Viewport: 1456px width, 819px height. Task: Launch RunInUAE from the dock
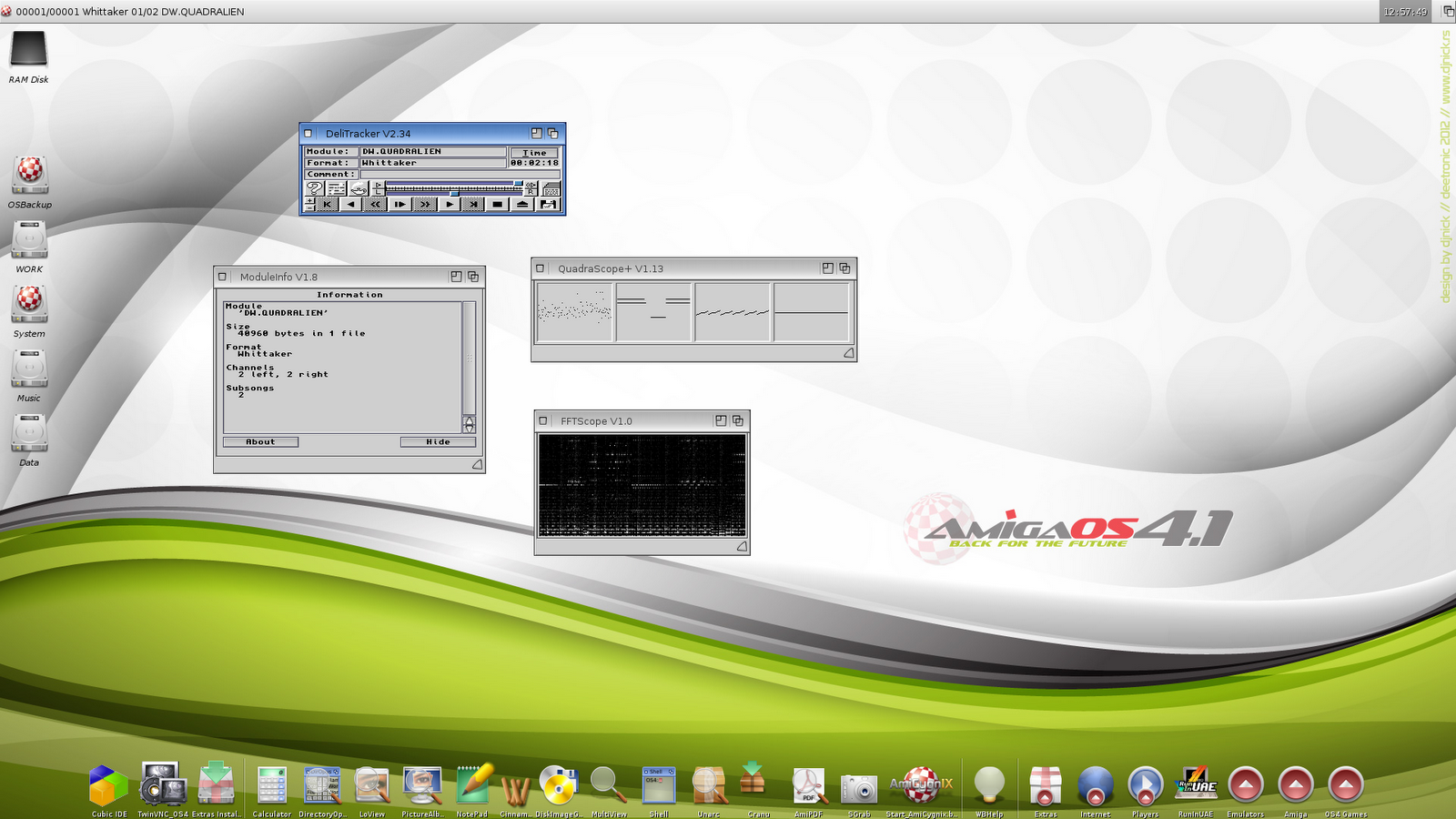tap(1196, 784)
